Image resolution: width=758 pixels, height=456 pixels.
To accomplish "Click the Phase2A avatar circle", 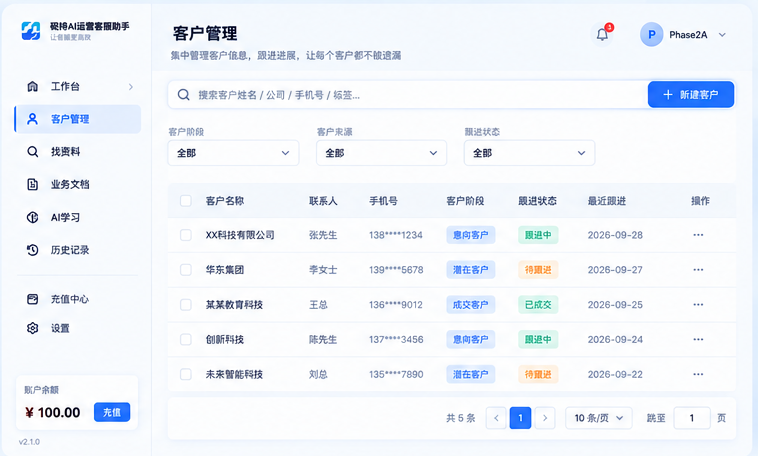I will click(651, 35).
